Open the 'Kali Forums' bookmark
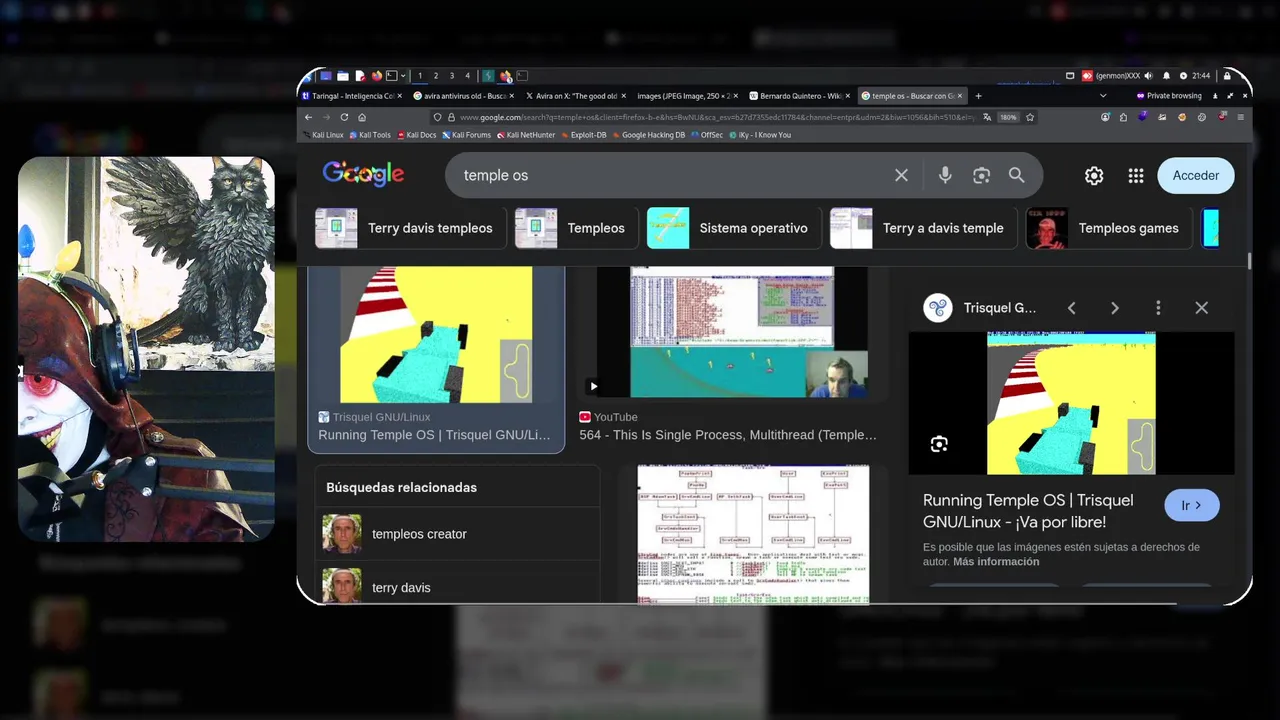1280x720 pixels. (x=467, y=135)
